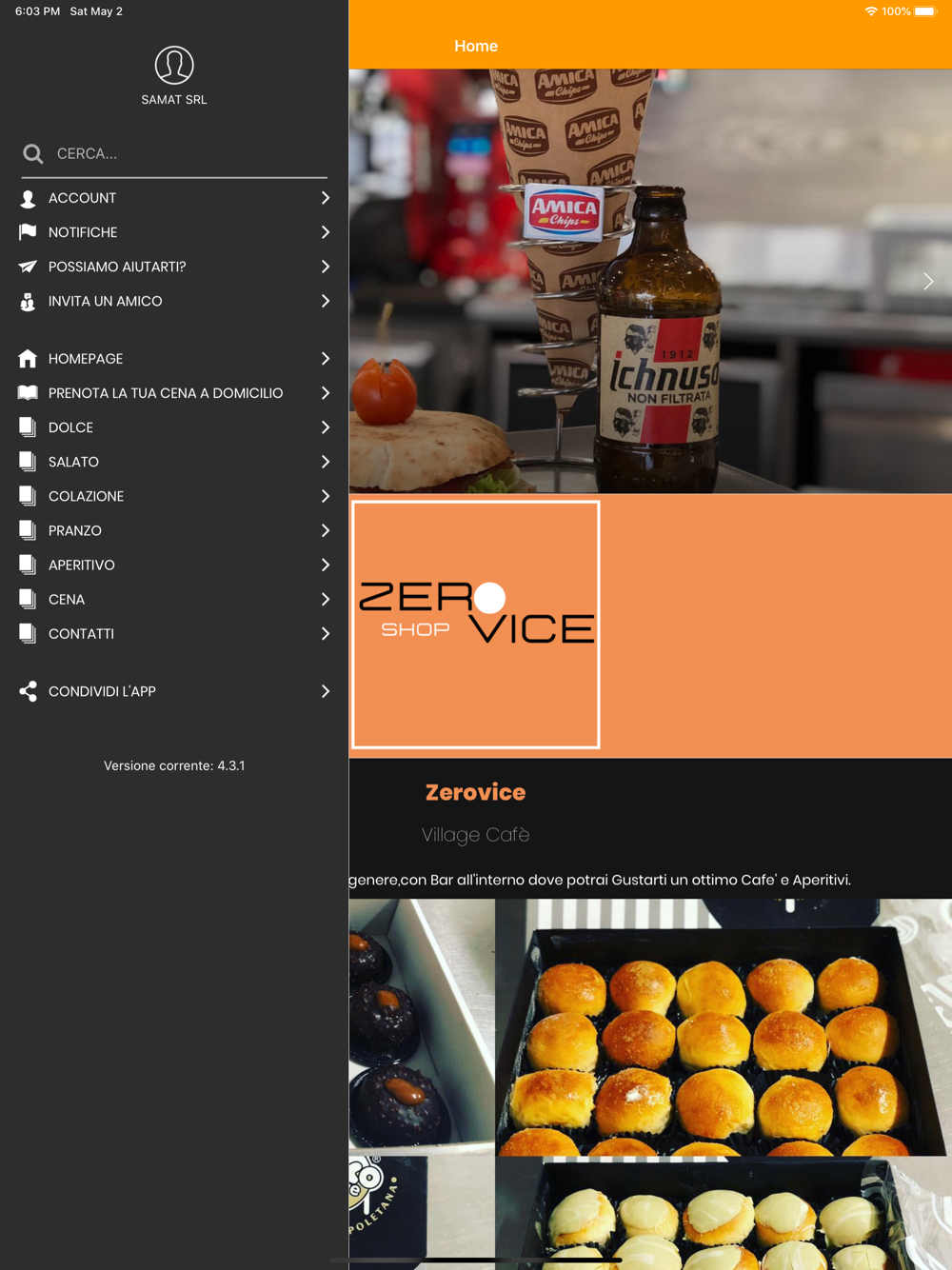Expand the Contatti chevron arrow
The image size is (952, 1270).
tap(326, 633)
